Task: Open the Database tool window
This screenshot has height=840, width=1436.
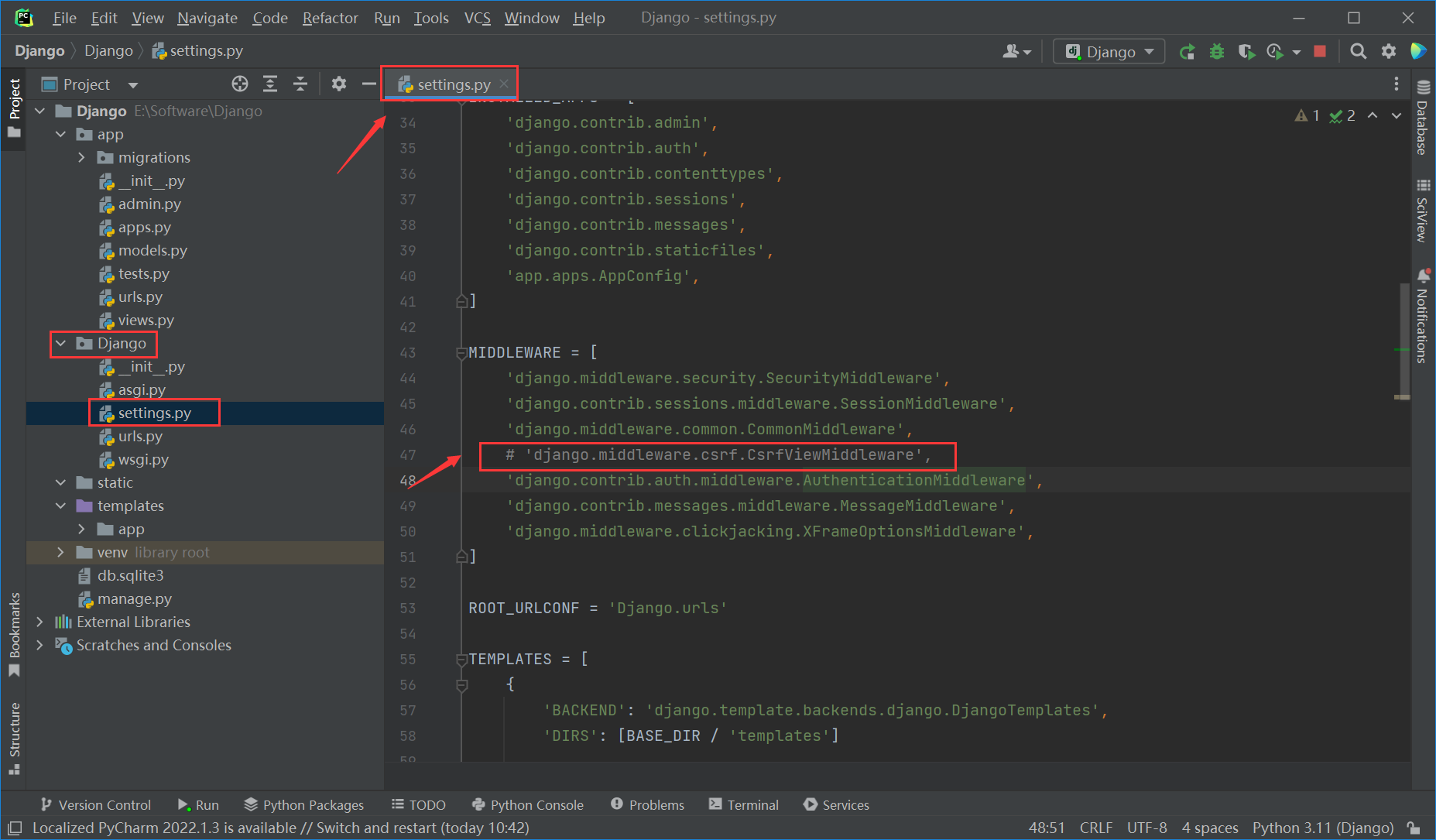Action: pyautogui.click(x=1423, y=117)
